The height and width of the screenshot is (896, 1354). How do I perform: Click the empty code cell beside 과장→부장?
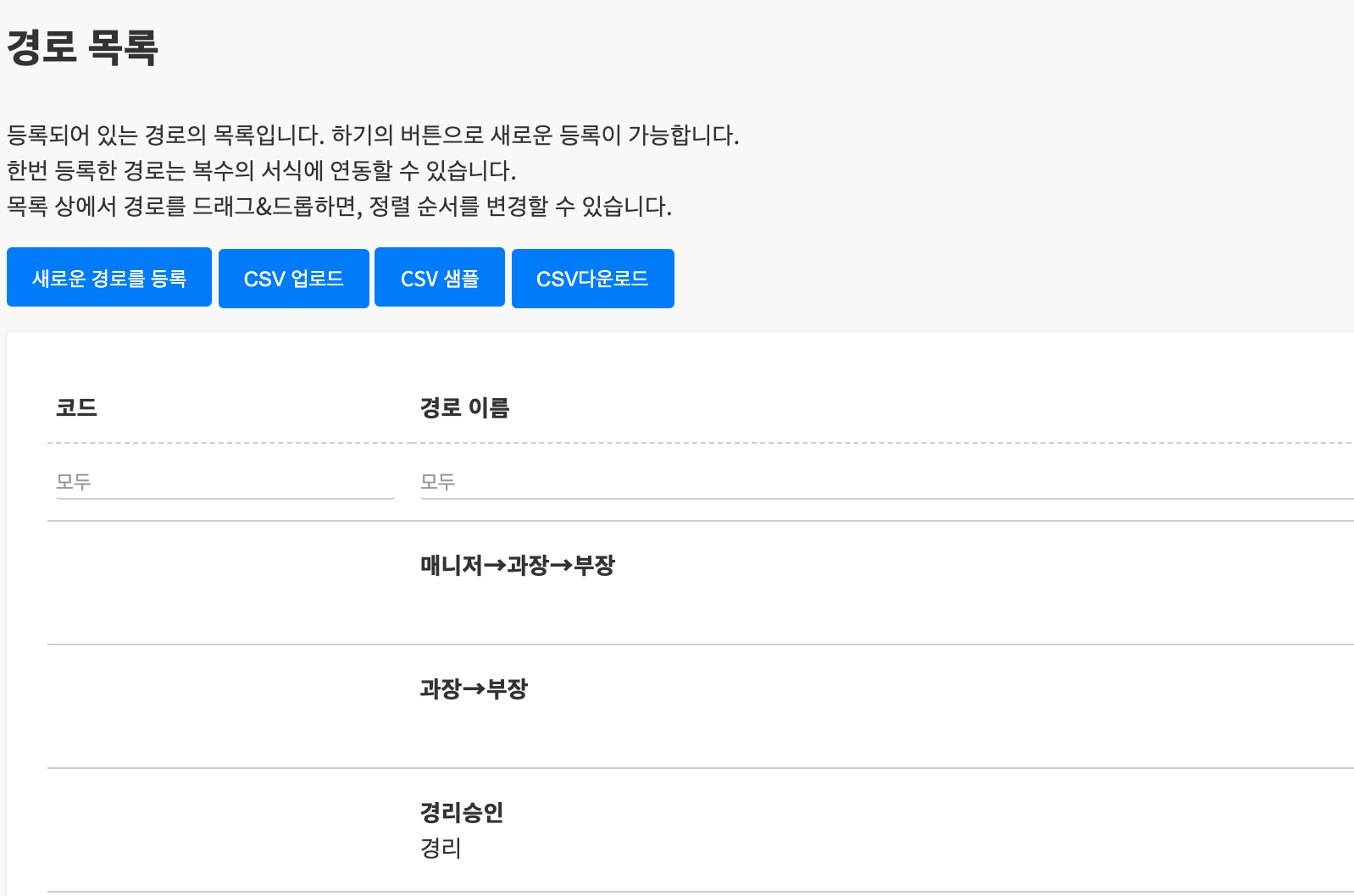(225, 706)
